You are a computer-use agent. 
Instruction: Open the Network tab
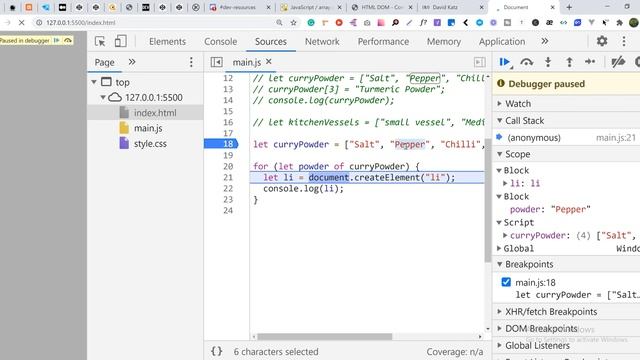click(322, 41)
